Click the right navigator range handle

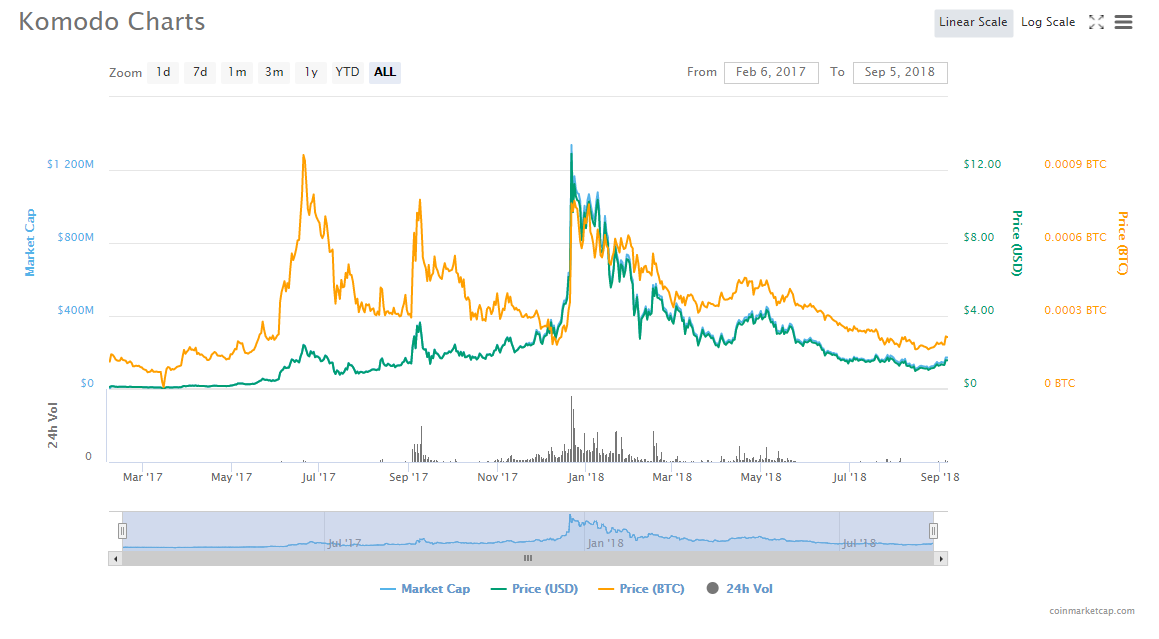click(934, 530)
